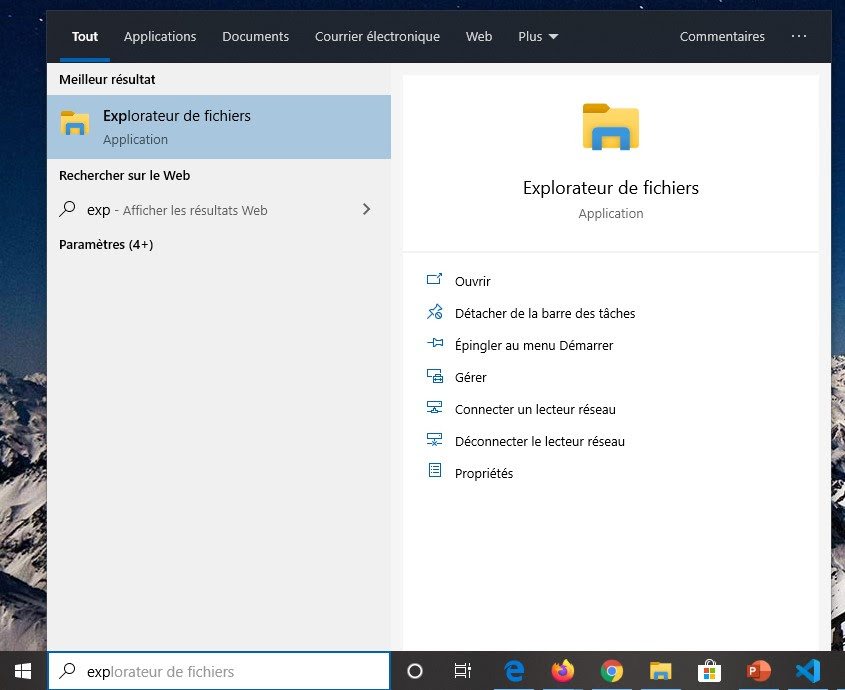This screenshot has height=690, width=845.
Task: Switch to the Tout tab
Action: 85,37
